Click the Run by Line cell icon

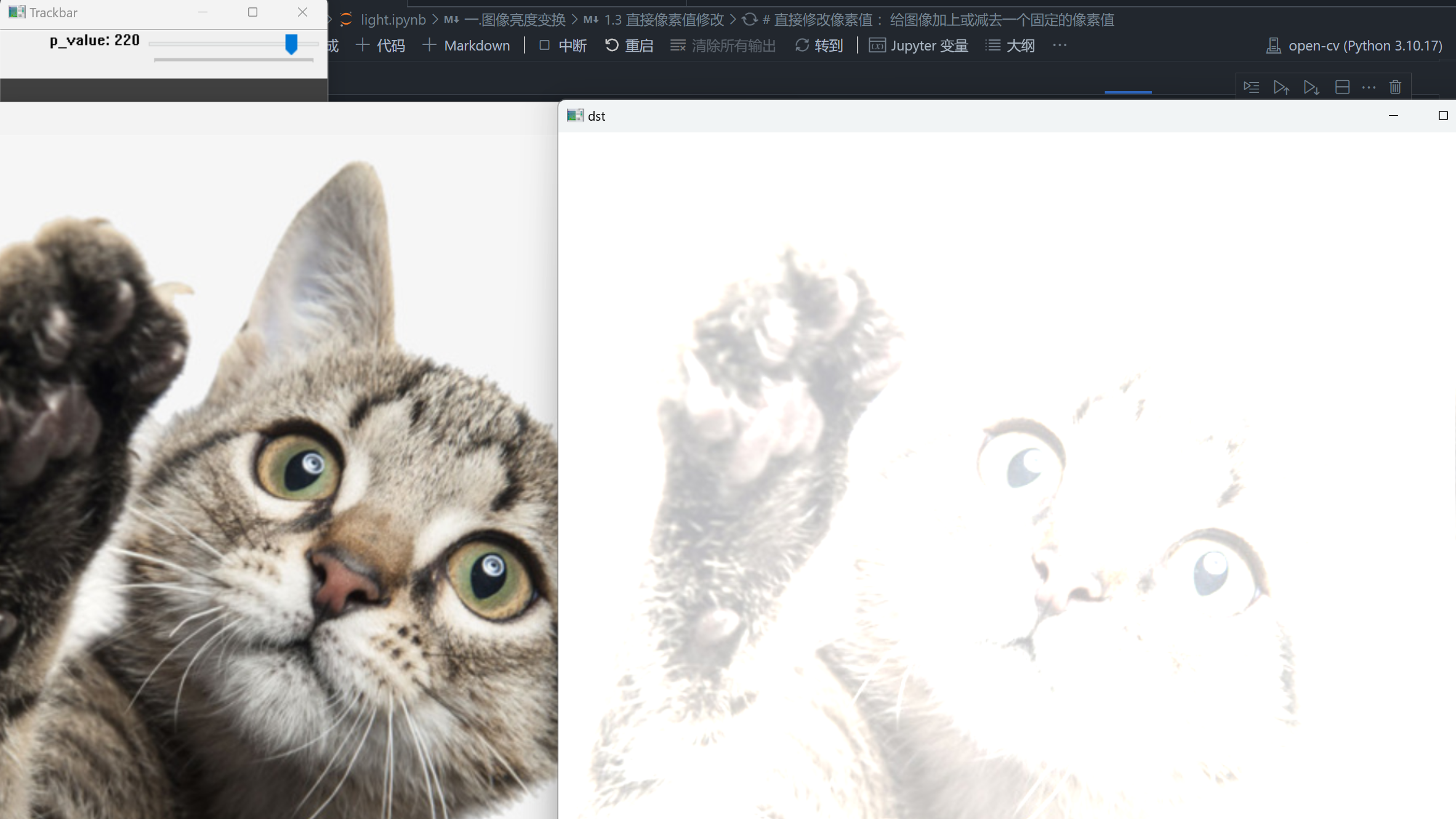point(1251,87)
